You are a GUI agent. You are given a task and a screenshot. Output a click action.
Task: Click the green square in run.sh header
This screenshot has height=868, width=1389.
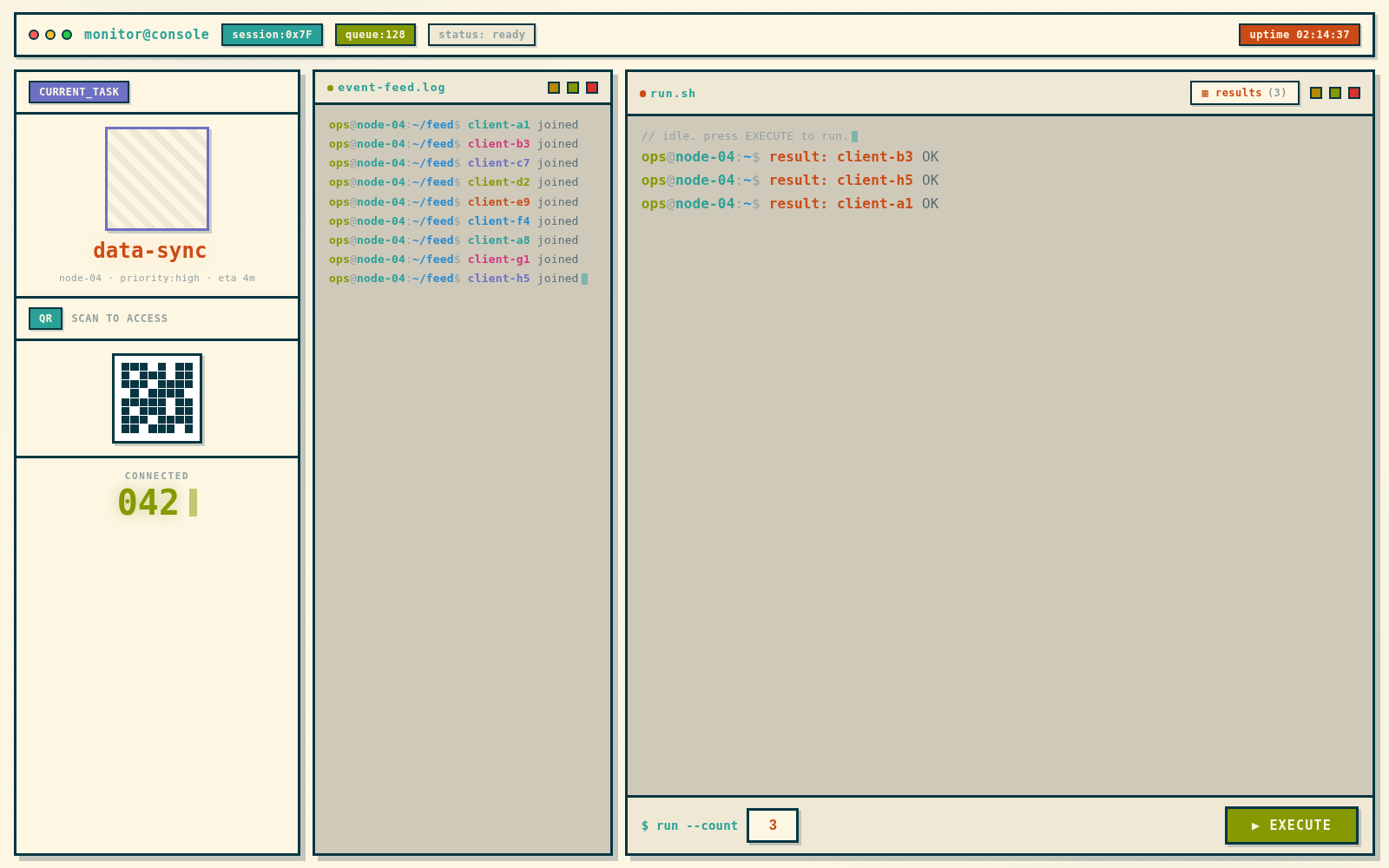click(x=1335, y=93)
